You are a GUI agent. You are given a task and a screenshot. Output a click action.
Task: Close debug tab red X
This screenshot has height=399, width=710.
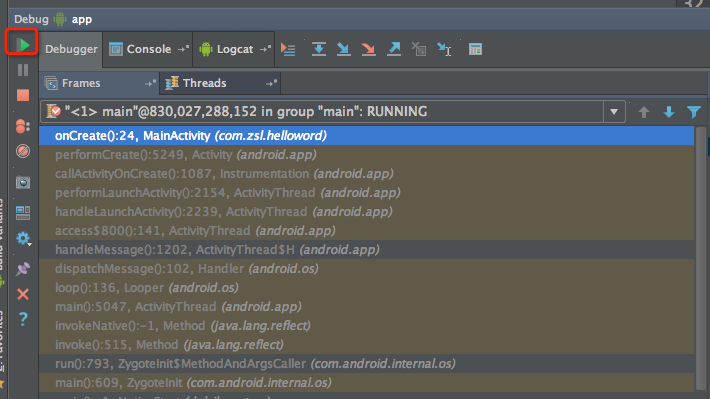point(23,294)
